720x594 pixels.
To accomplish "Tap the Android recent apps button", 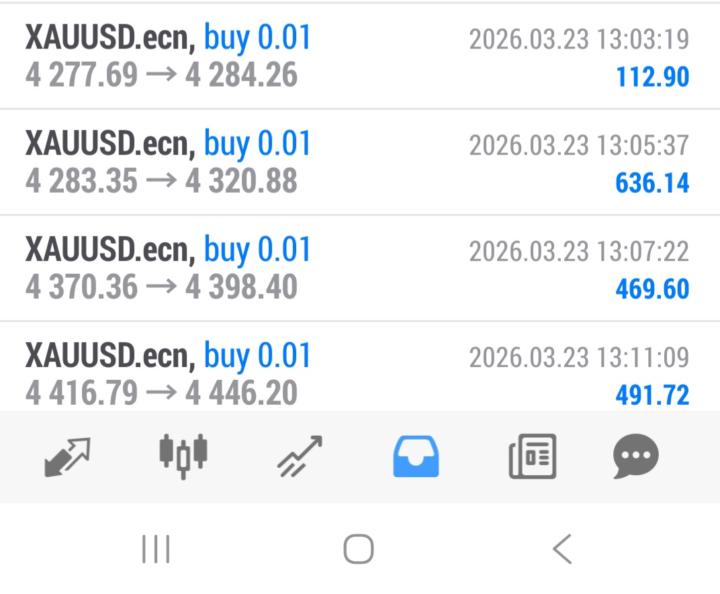I will point(156,549).
